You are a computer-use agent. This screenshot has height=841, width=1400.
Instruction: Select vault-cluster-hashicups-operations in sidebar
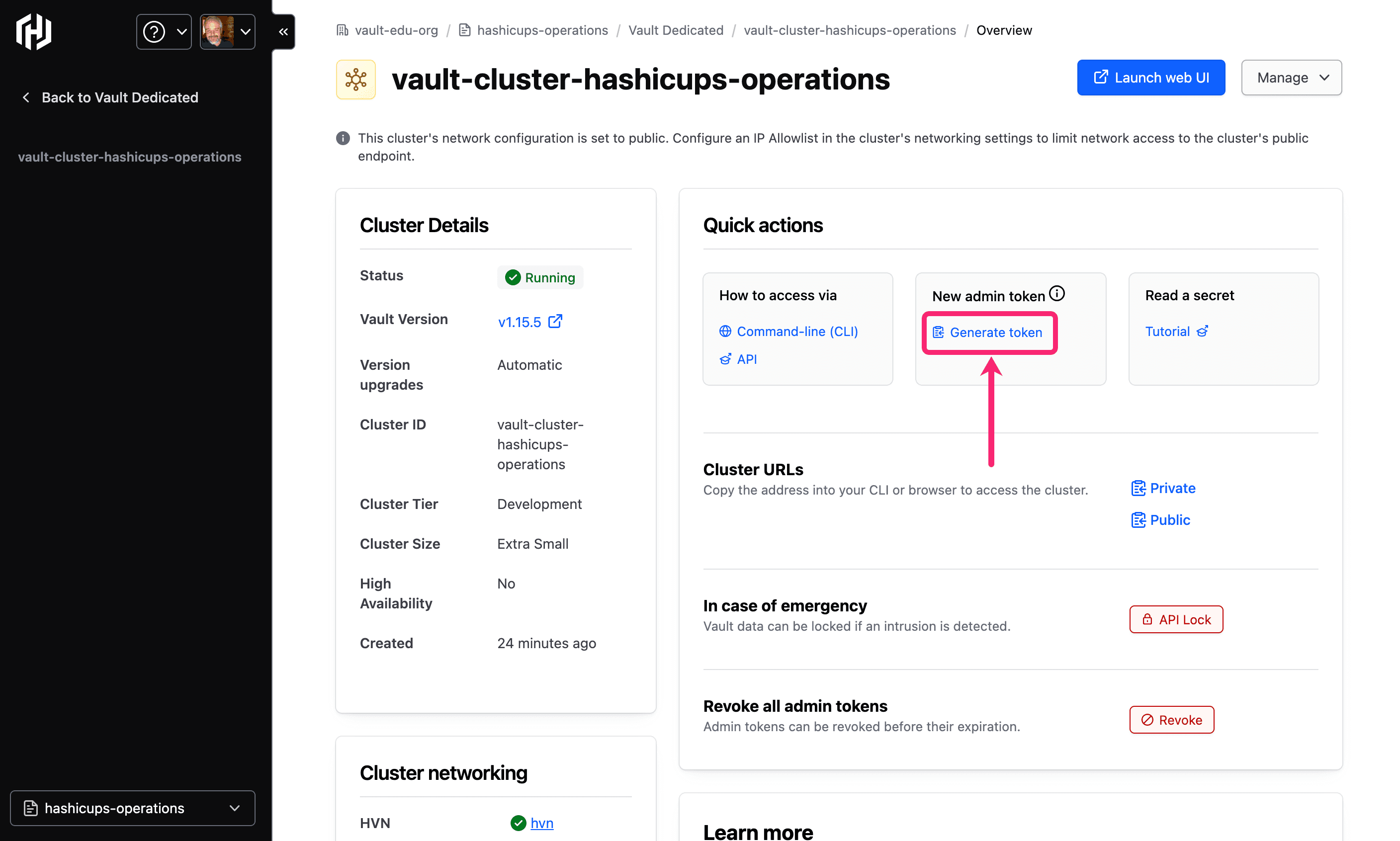tap(130, 157)
